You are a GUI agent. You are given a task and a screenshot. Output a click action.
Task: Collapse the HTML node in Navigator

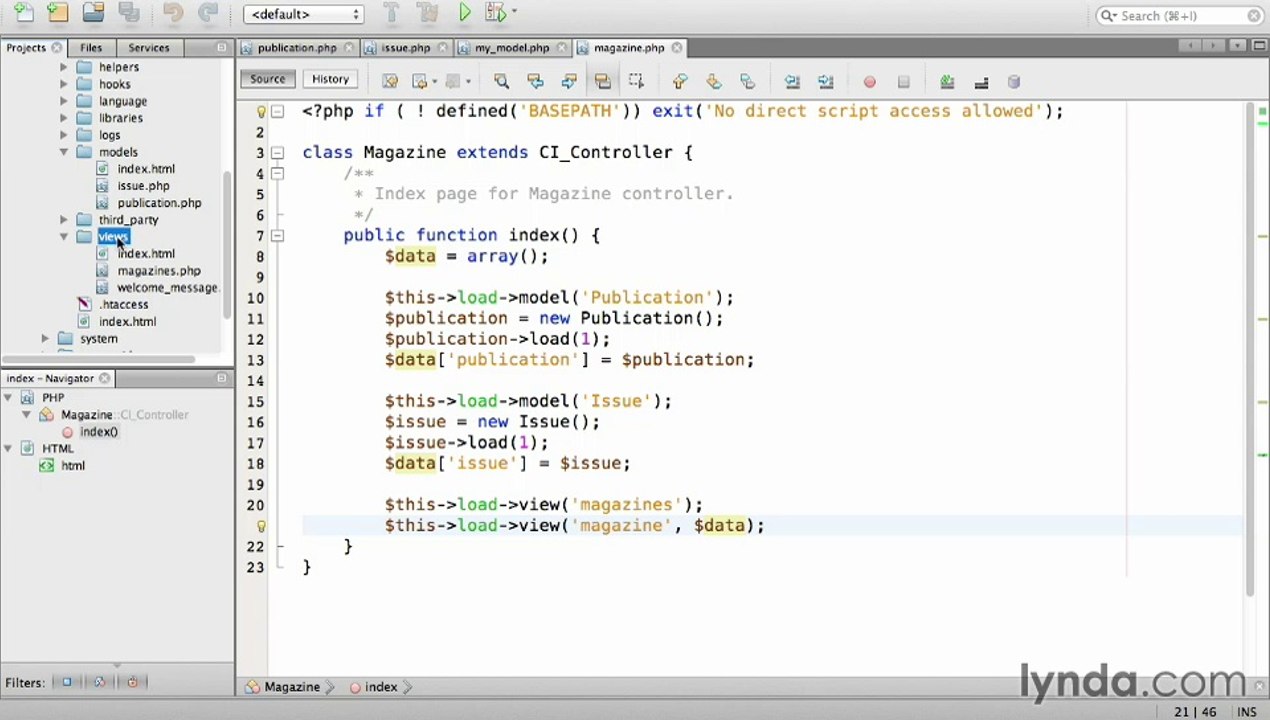pyautogui.click(x=8, y=449)
